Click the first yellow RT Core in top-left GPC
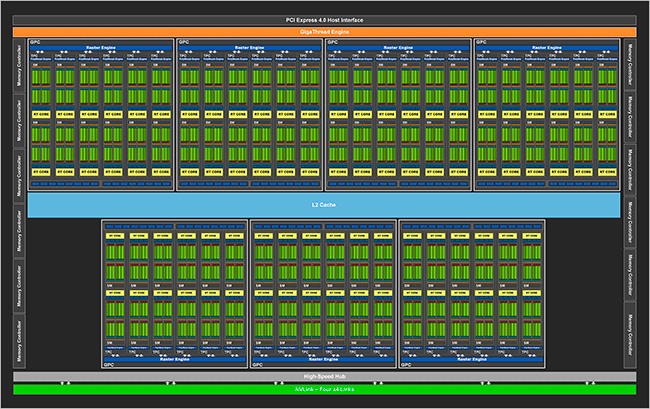 (42, 116)
